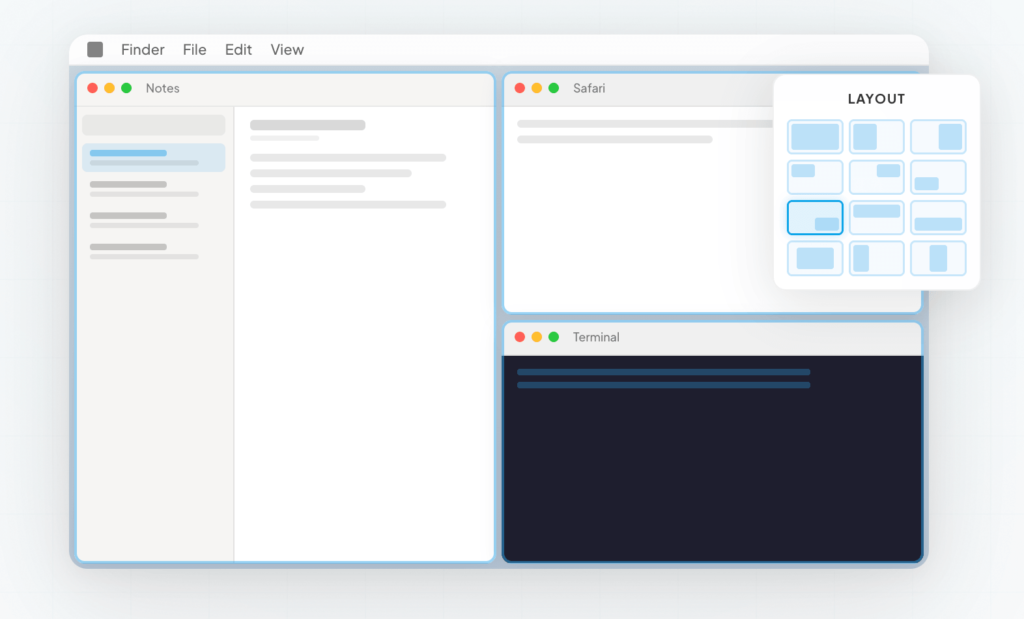Pick the top-left quarter layout
Image resolution: width=1024 pixels, height=619 pixels.
(815, 177)
